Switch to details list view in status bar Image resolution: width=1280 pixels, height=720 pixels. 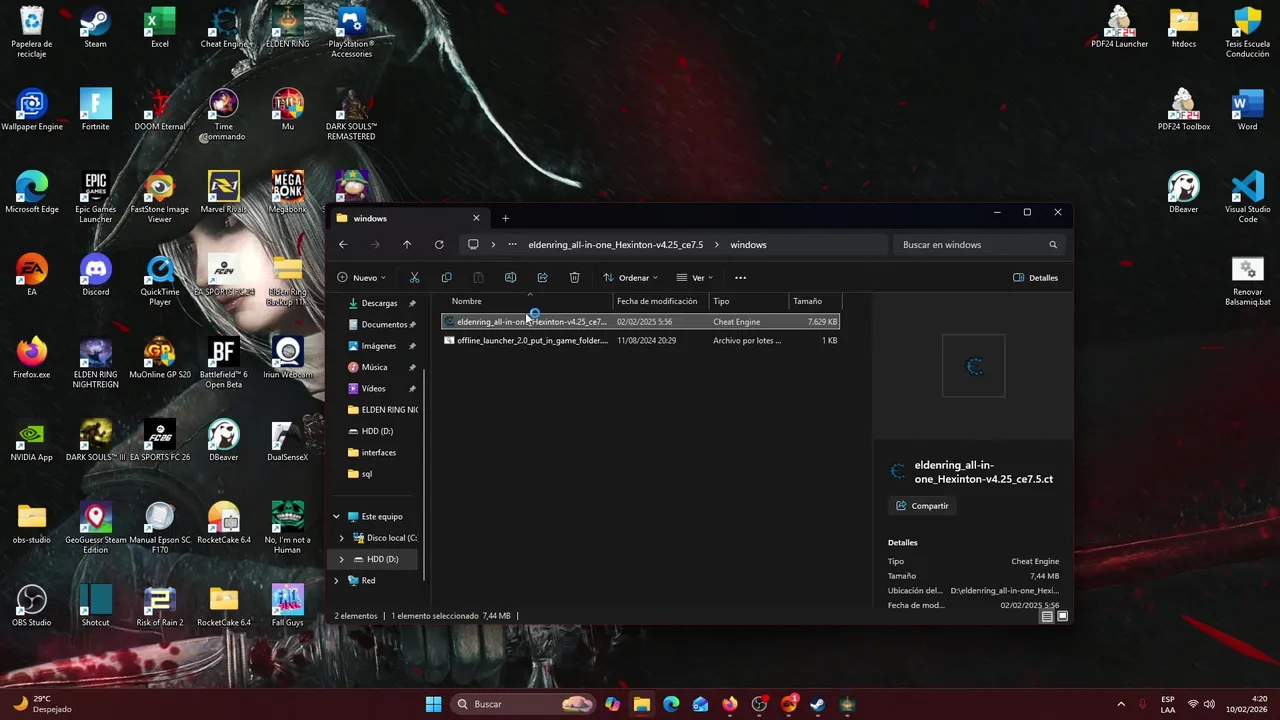click(1047, 616)
